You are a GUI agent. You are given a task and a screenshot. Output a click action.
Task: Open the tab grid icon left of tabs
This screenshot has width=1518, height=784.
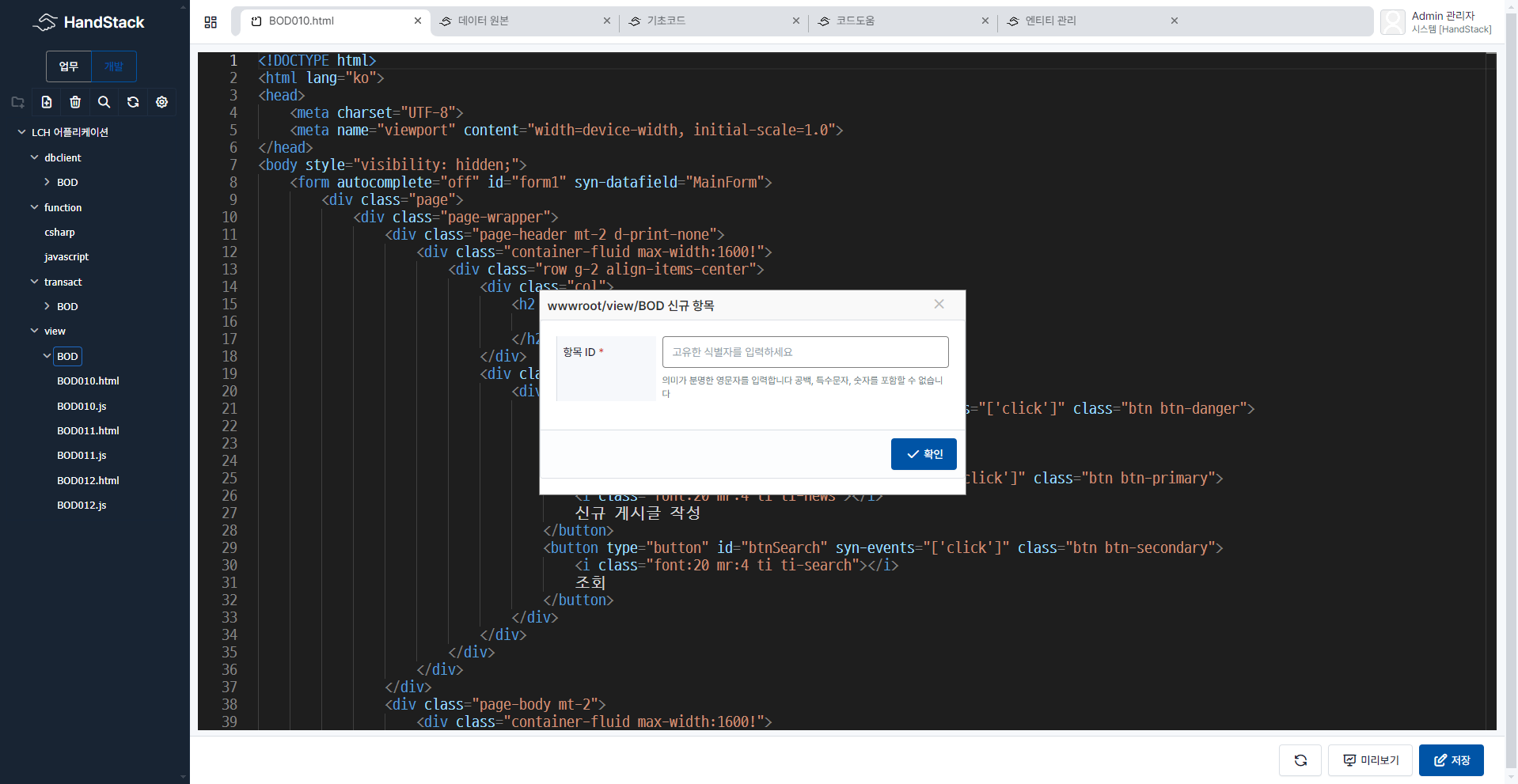pos(211,22)
